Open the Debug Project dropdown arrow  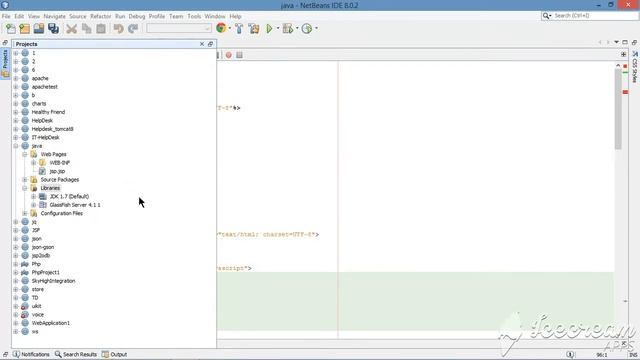[297, 29]
